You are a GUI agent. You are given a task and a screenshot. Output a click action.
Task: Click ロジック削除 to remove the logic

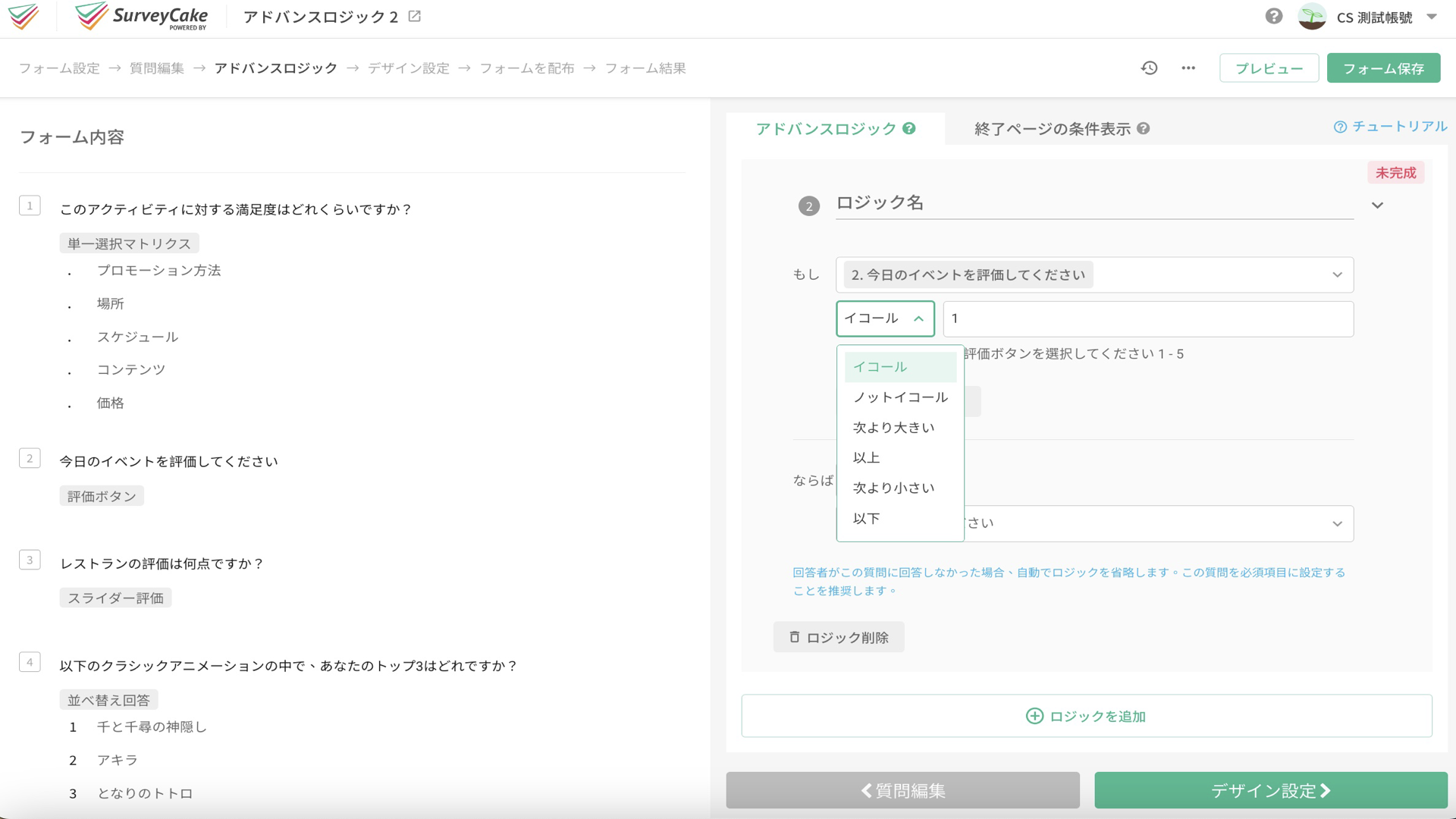(839, 637)
